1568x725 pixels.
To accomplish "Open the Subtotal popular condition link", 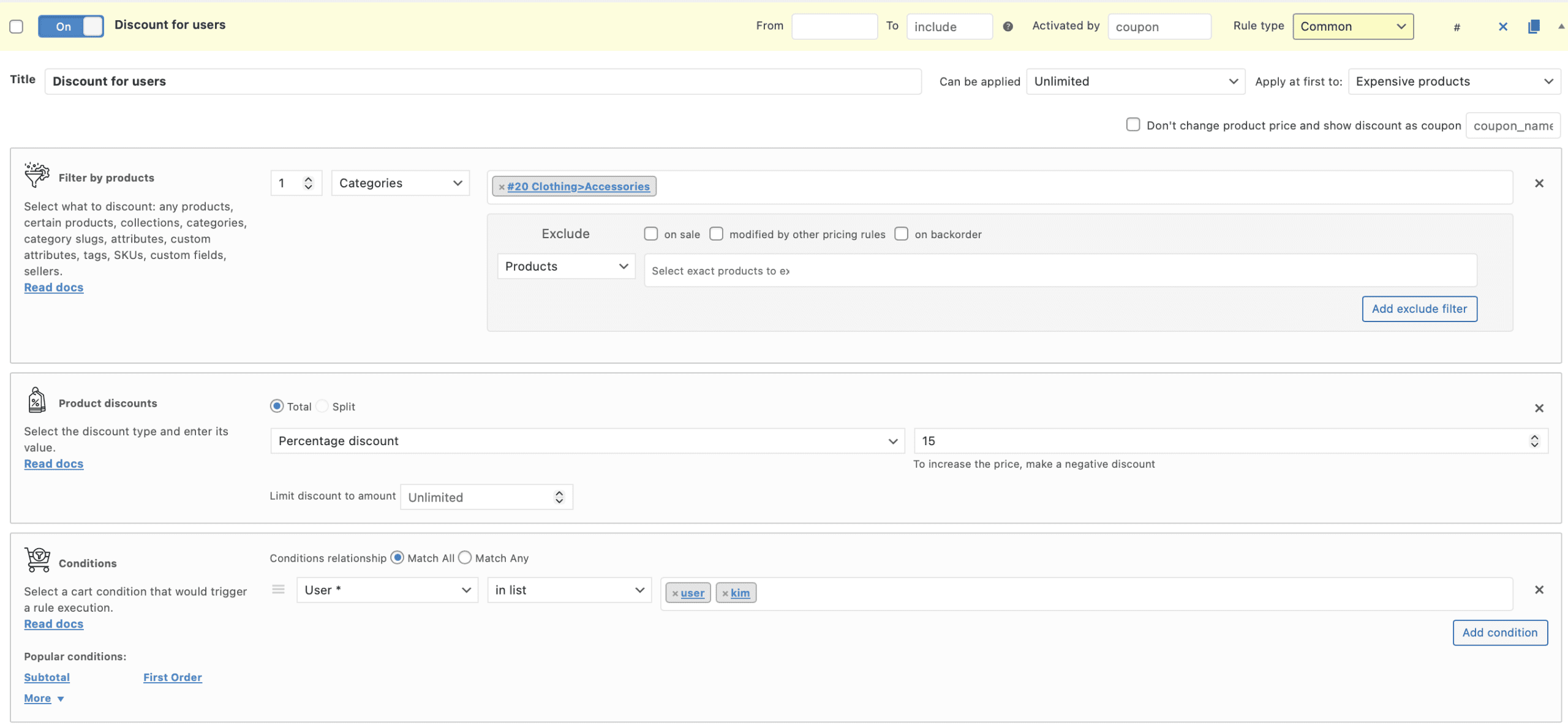I will 47,677.
